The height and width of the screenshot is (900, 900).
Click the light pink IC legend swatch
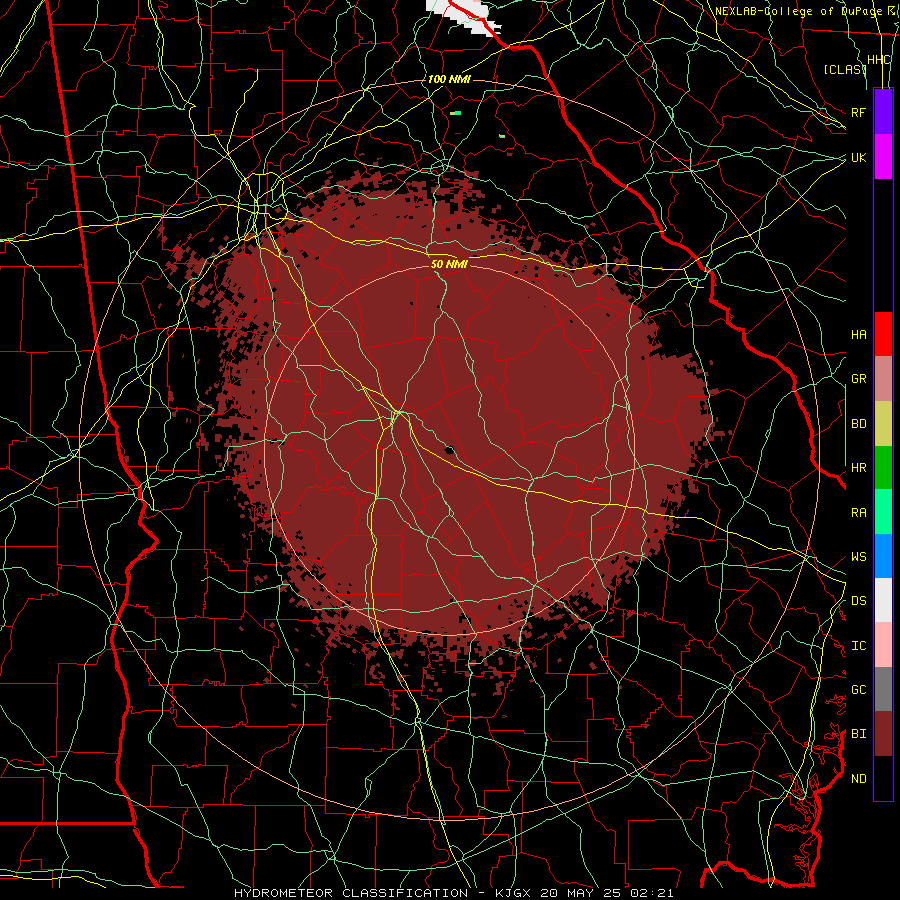coord(883,645)
